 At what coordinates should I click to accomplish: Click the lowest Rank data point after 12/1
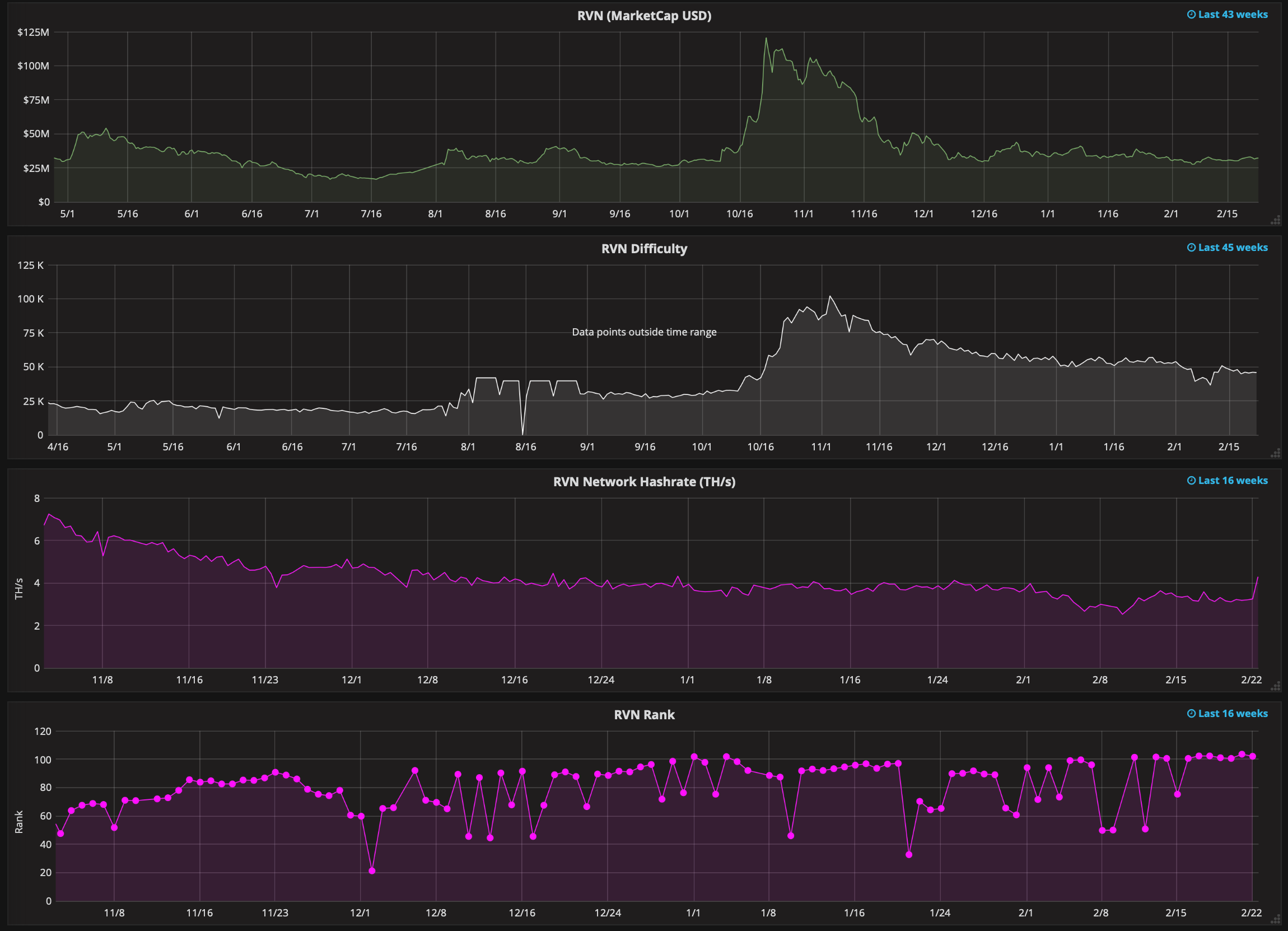pyautogui.click(x=372, y=871)
